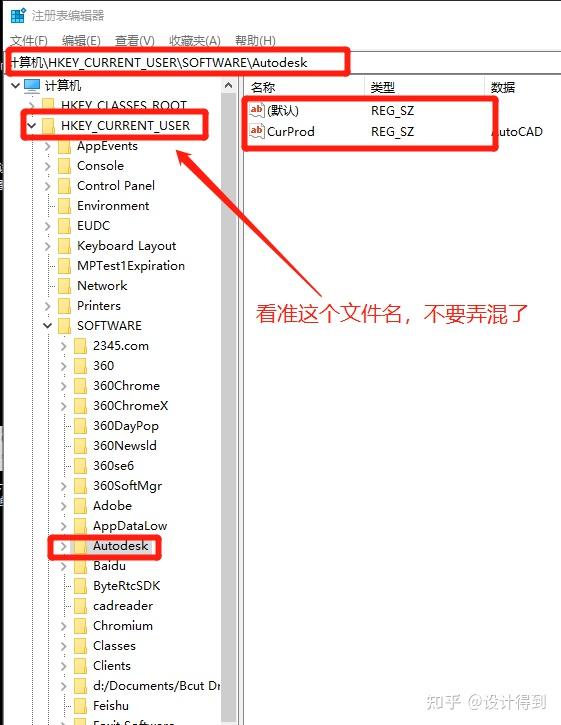This screenshot has height=725, width=561.
Task: Select the cadreader key label
Action: [x=123, y=606]
